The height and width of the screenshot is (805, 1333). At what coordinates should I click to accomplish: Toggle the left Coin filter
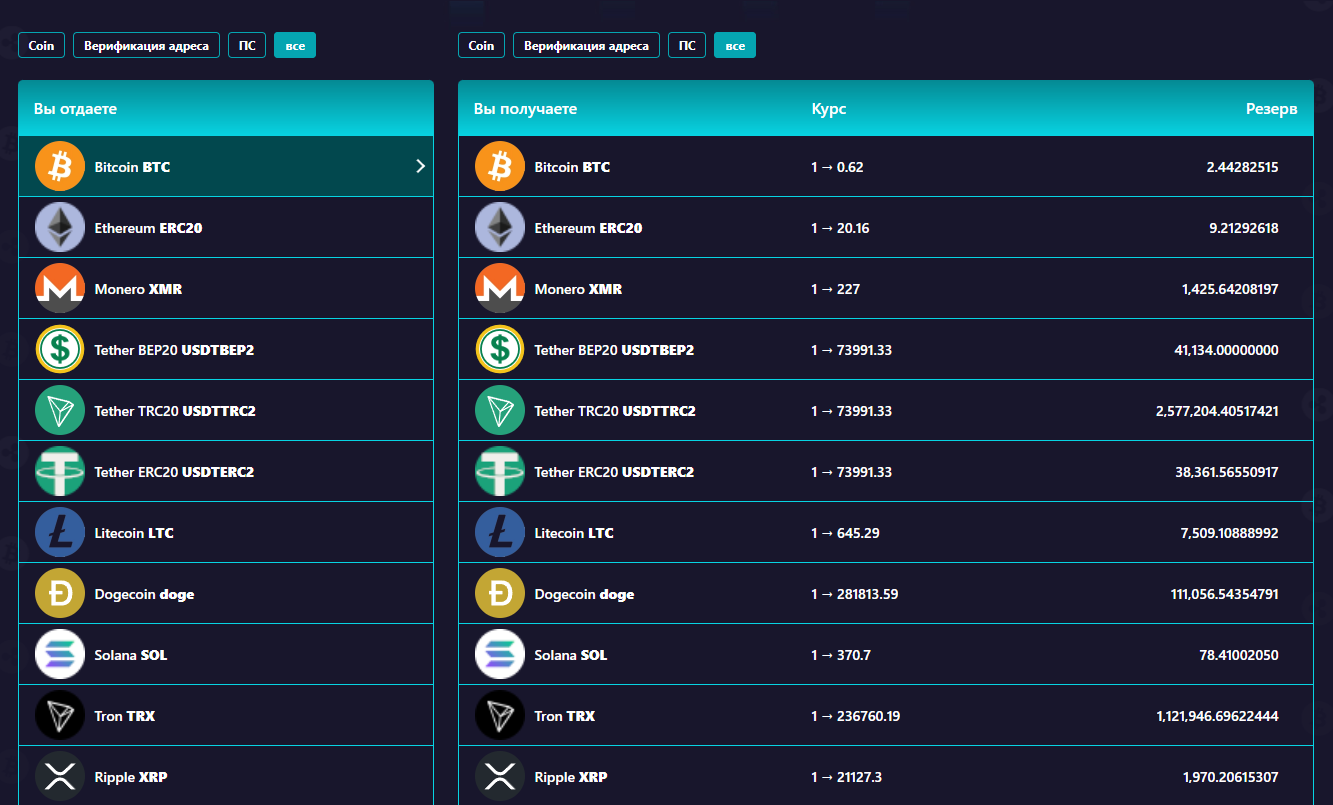click(42, 45)
